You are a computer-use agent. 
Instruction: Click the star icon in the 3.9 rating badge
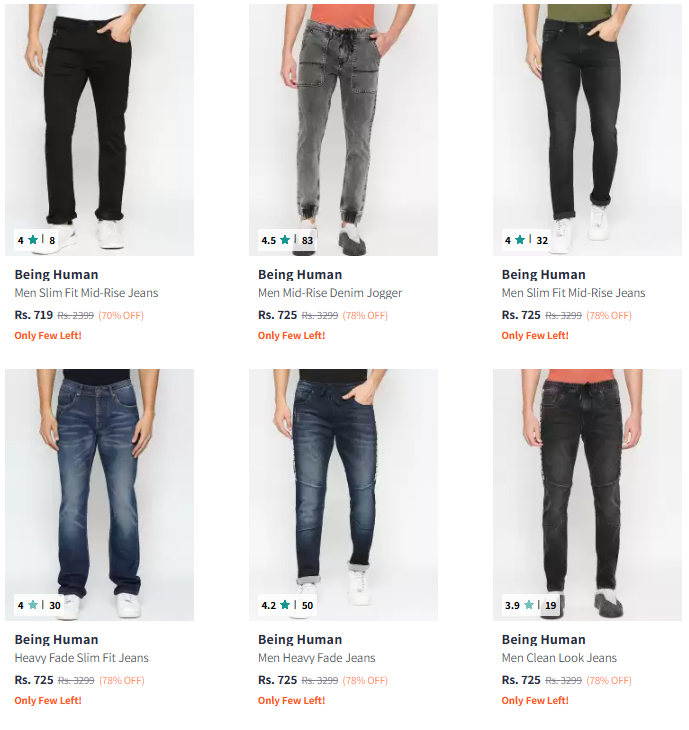528,605
